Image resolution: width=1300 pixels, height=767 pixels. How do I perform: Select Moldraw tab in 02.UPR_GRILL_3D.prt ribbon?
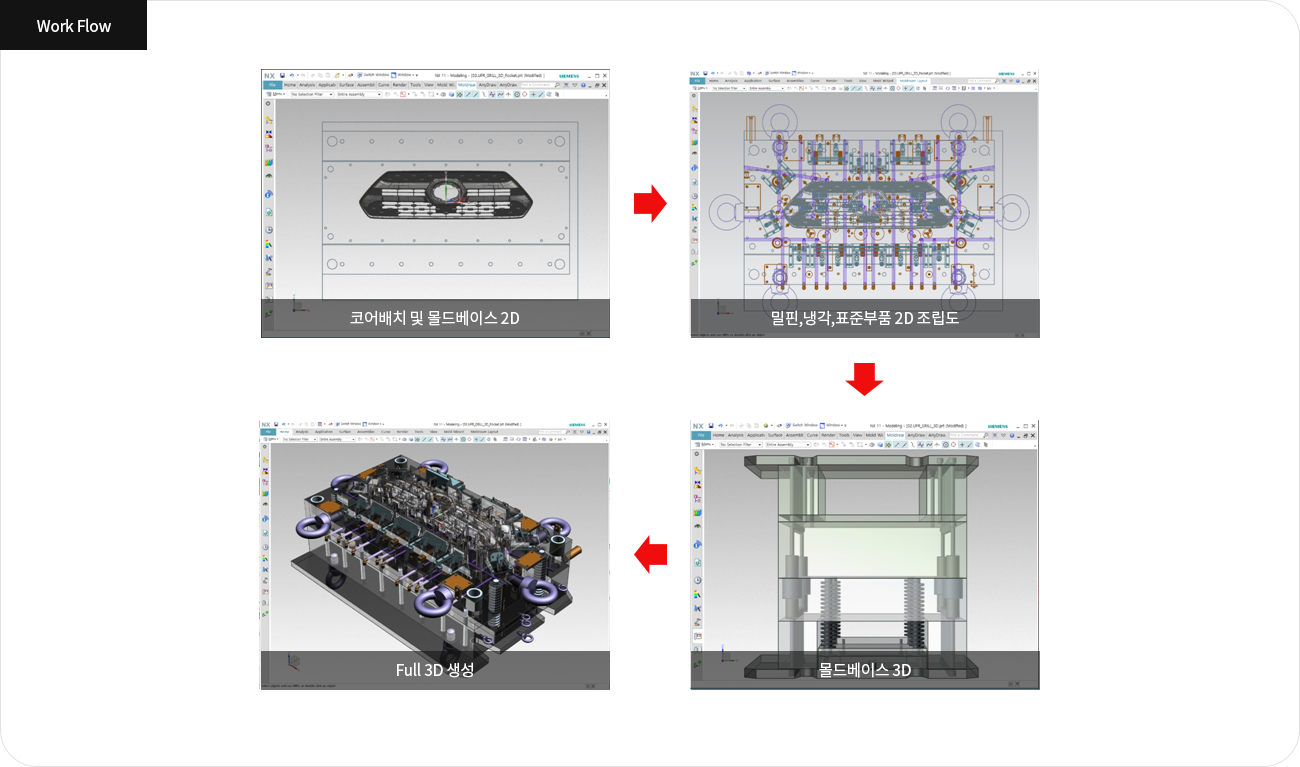pyautogui.click(x=895, y=435)
